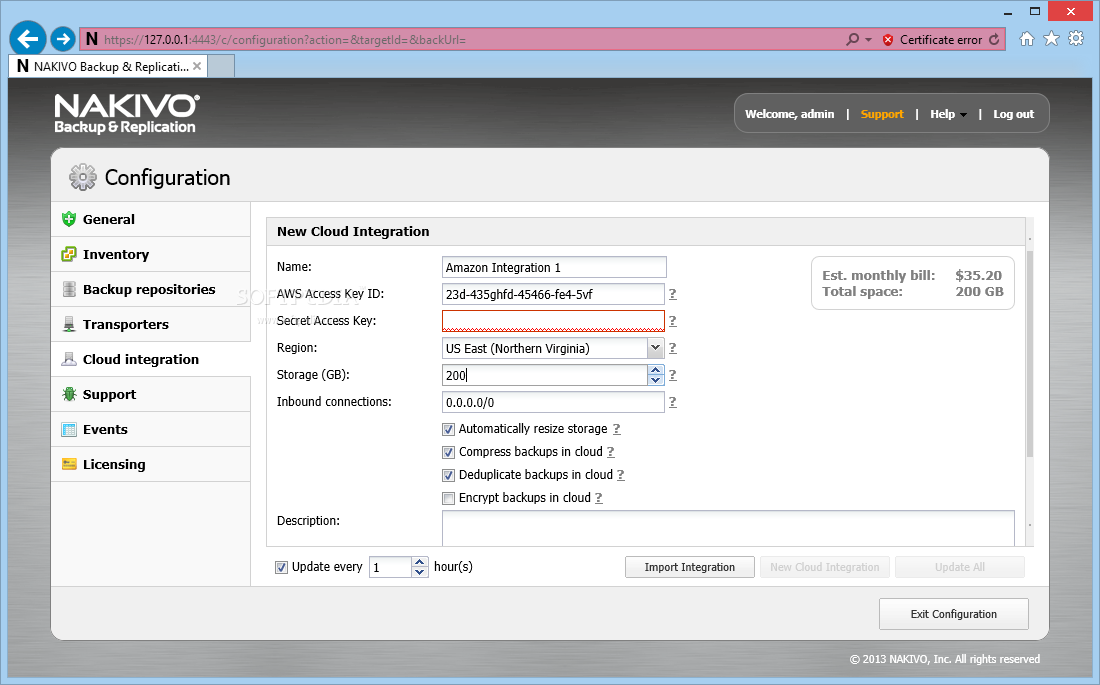Viewport: 1100px width, 685px height.
Task: Click the AWS Access Key ID field
Action: [553, 294]
